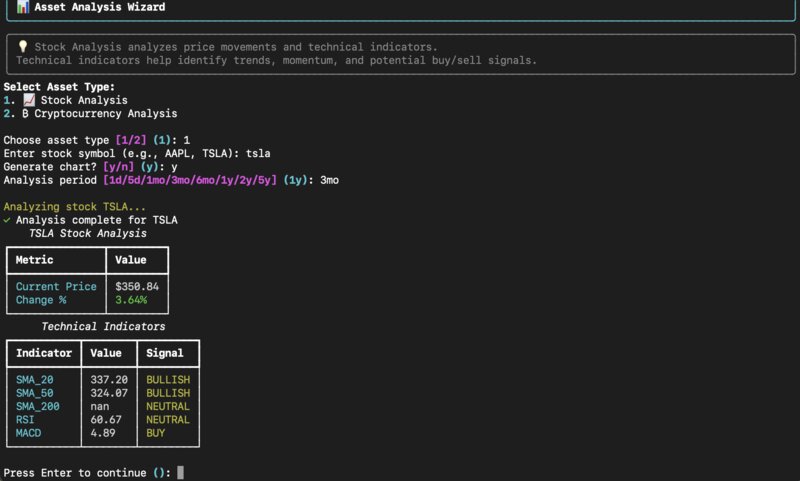Image resolution: width=800 pixels, height=481 pixels.
Task: Click the 3.64% change value
Action: click(x=131, y=299)
